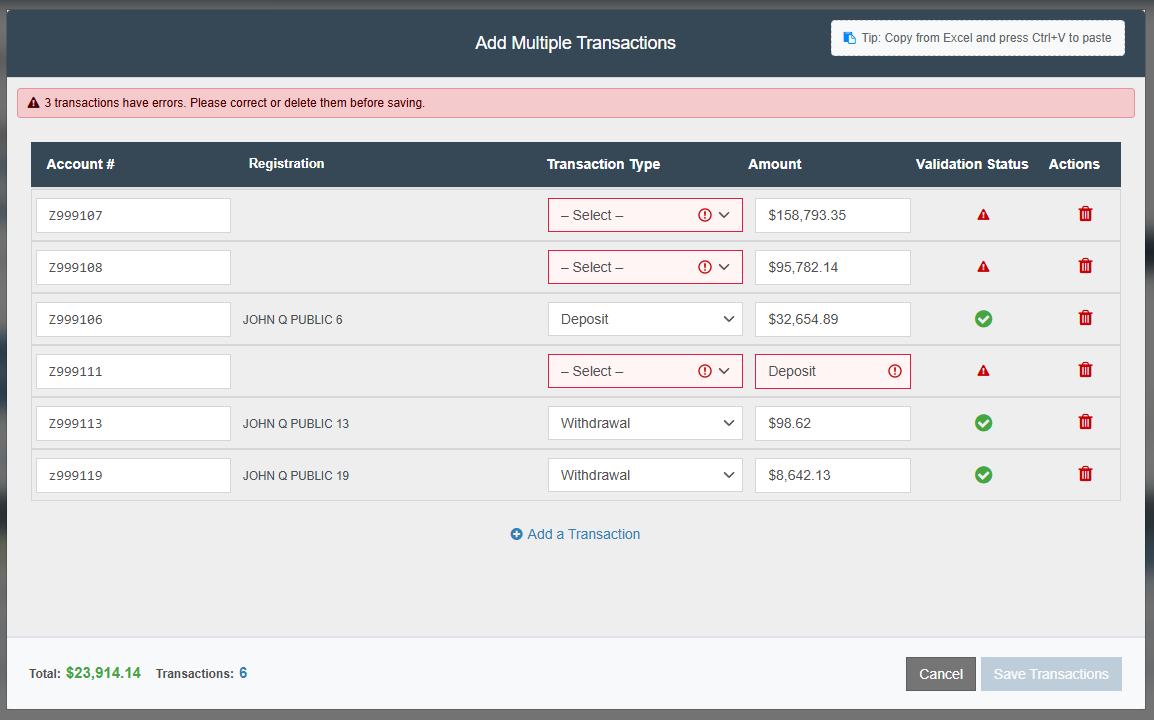Delete the Z999108 transaction row
The height and width of the screenshot is (720, 1154).
(x=1085, y=266)
